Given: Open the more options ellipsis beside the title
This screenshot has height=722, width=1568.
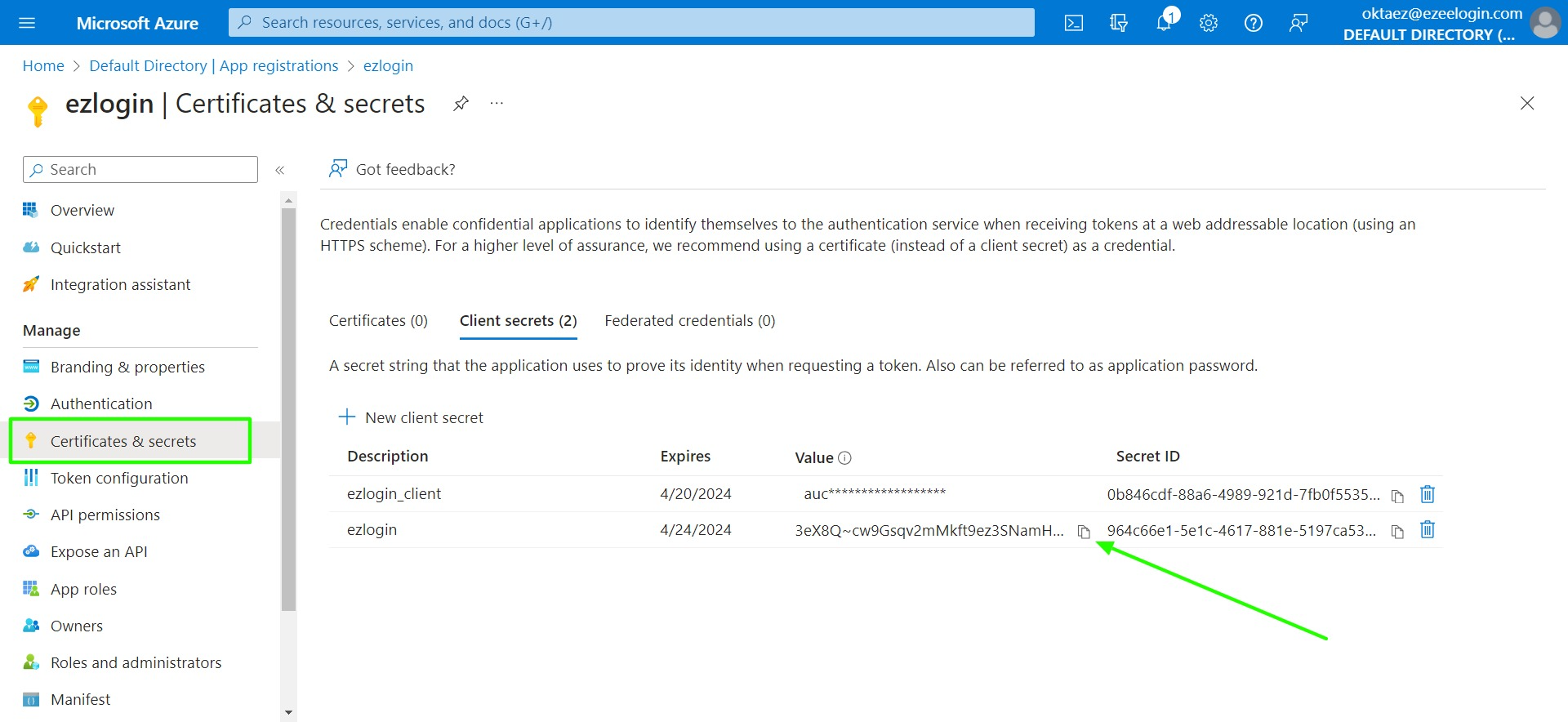Looking at the screenshot, I should pos(497,103).
